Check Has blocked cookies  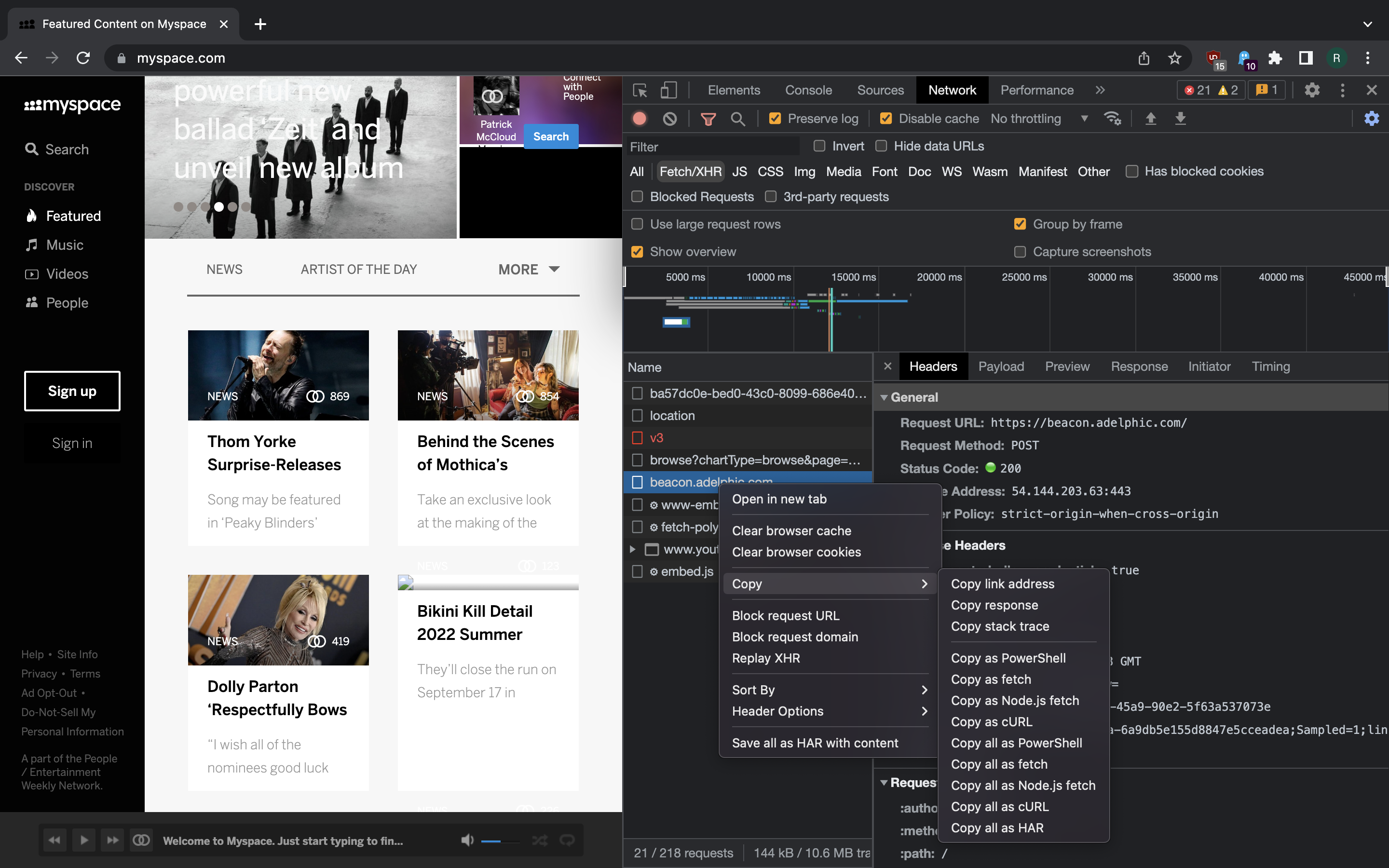(1132, 172)
